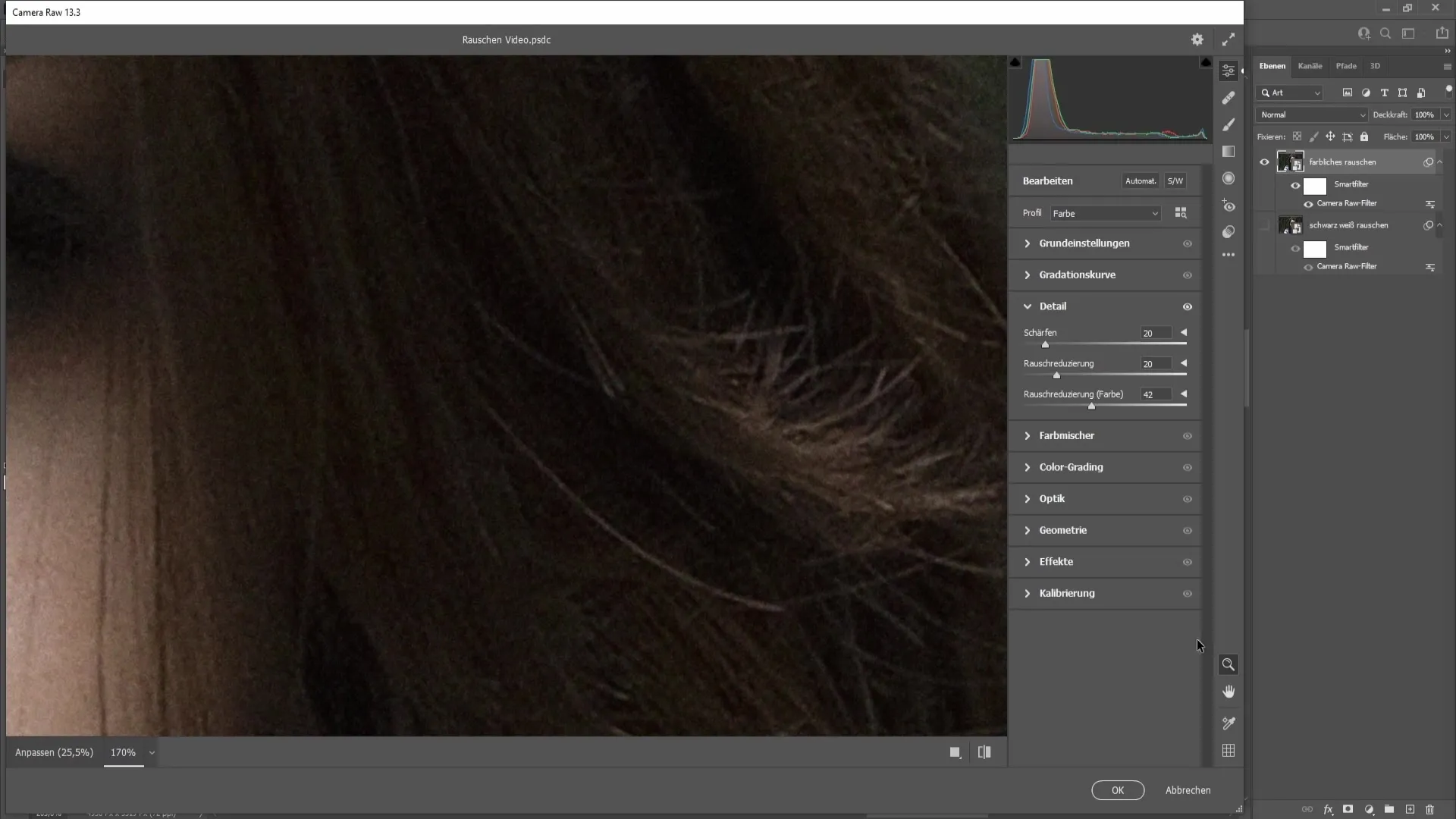The image size is (1456, 819).
Task: Click the OK button to confirm changes
Action: pos(1118,790)
